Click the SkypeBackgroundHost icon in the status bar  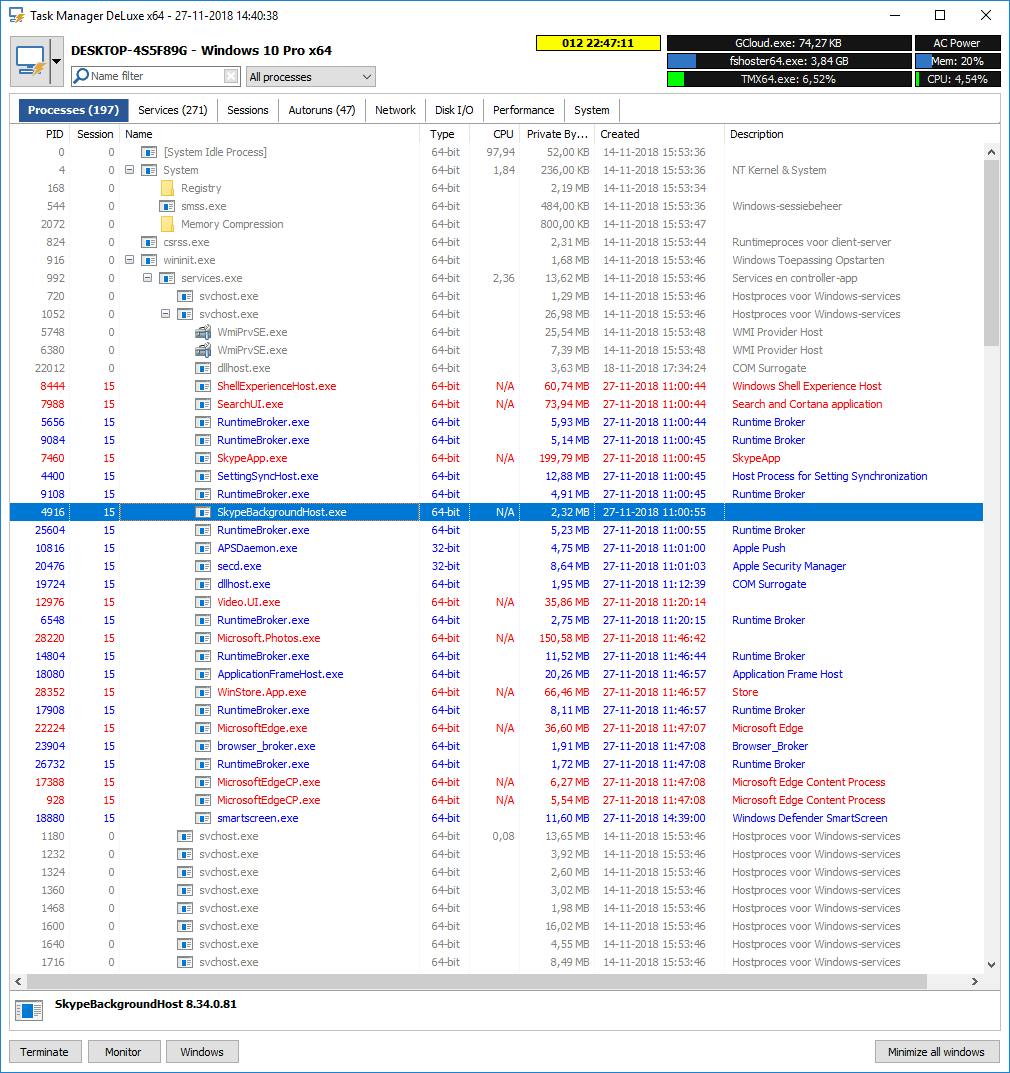[28, 1010]
